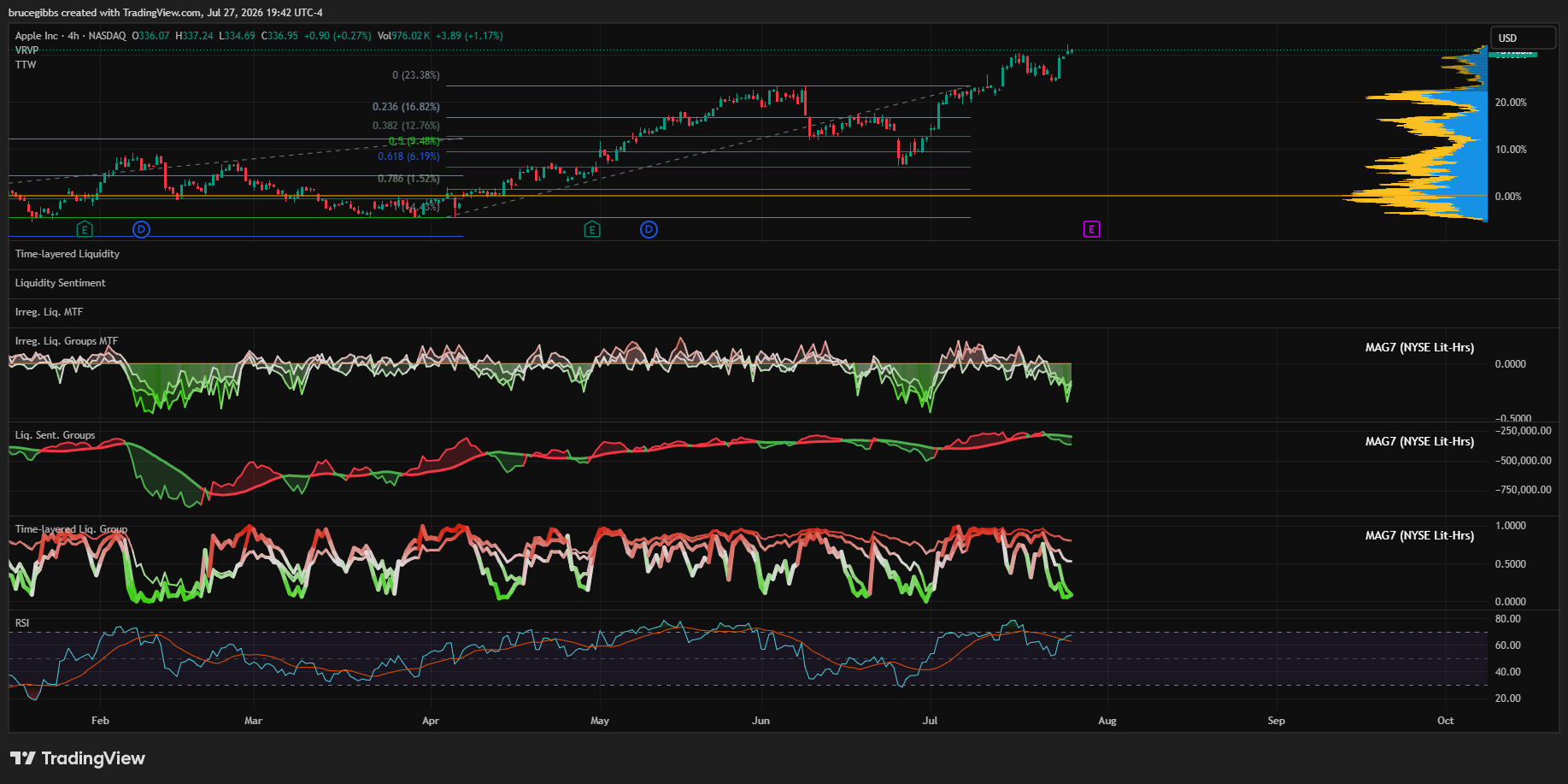Click the blue dividend marker in mid-February
The image size is (1568, 784).
click(x=141, y=229)
